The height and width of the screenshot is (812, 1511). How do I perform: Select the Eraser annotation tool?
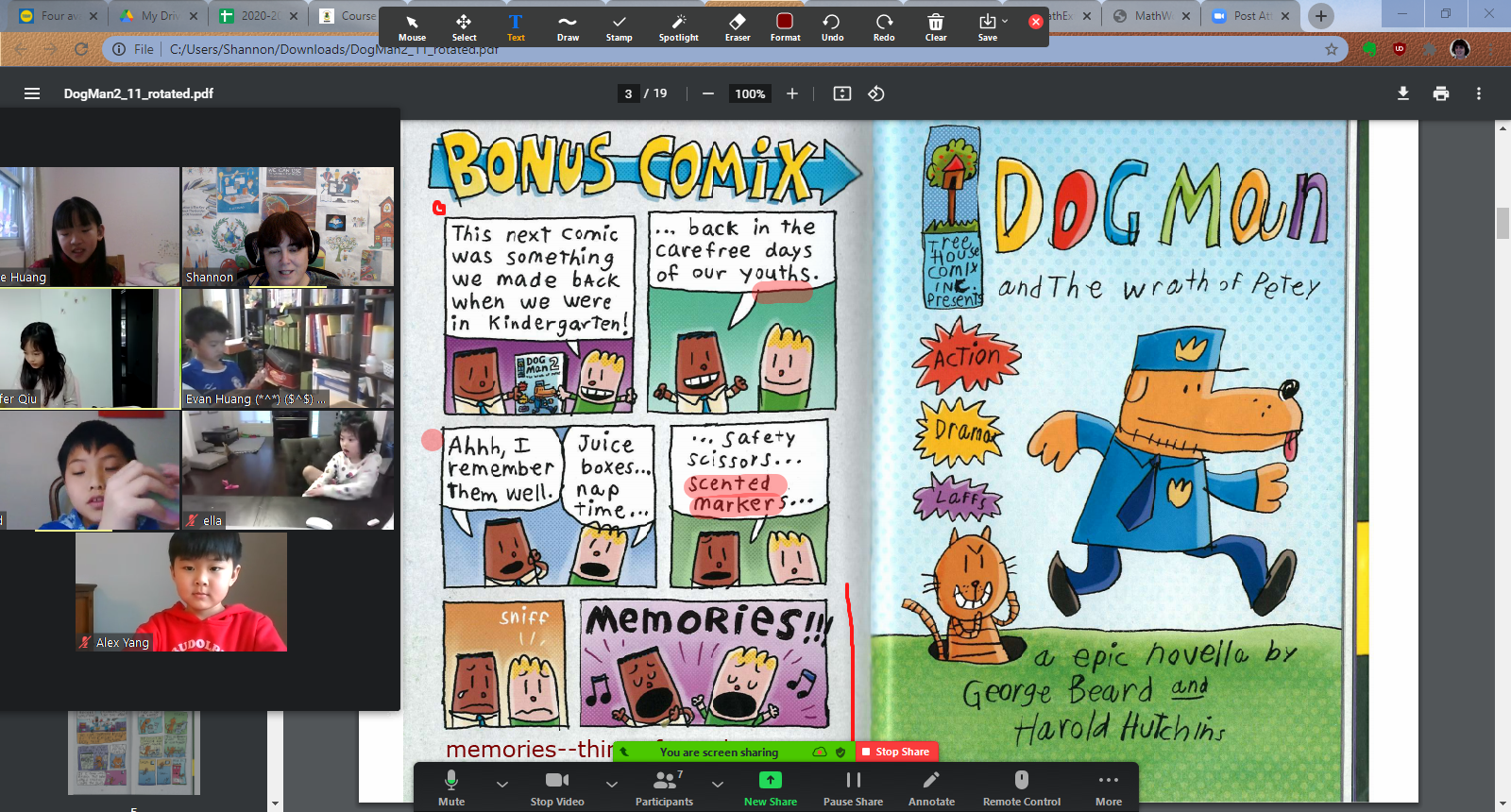[738, 27]
